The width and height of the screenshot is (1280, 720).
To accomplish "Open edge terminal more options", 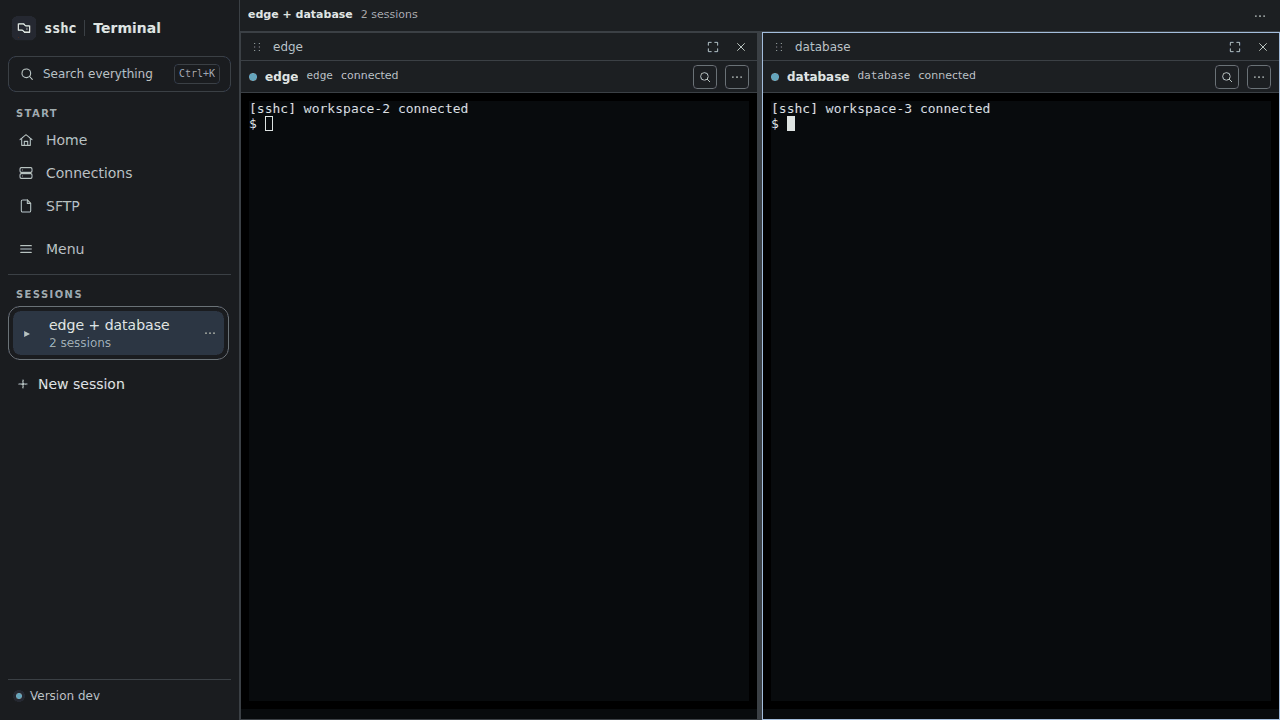I will [x=737, y=77].
